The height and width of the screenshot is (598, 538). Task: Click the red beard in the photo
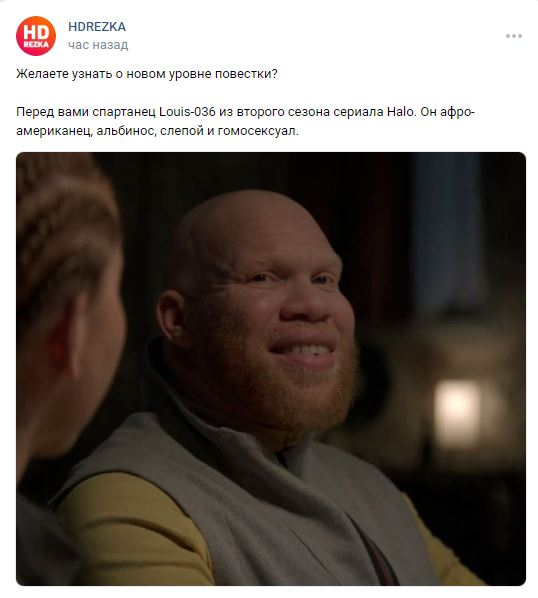(290, 393)
